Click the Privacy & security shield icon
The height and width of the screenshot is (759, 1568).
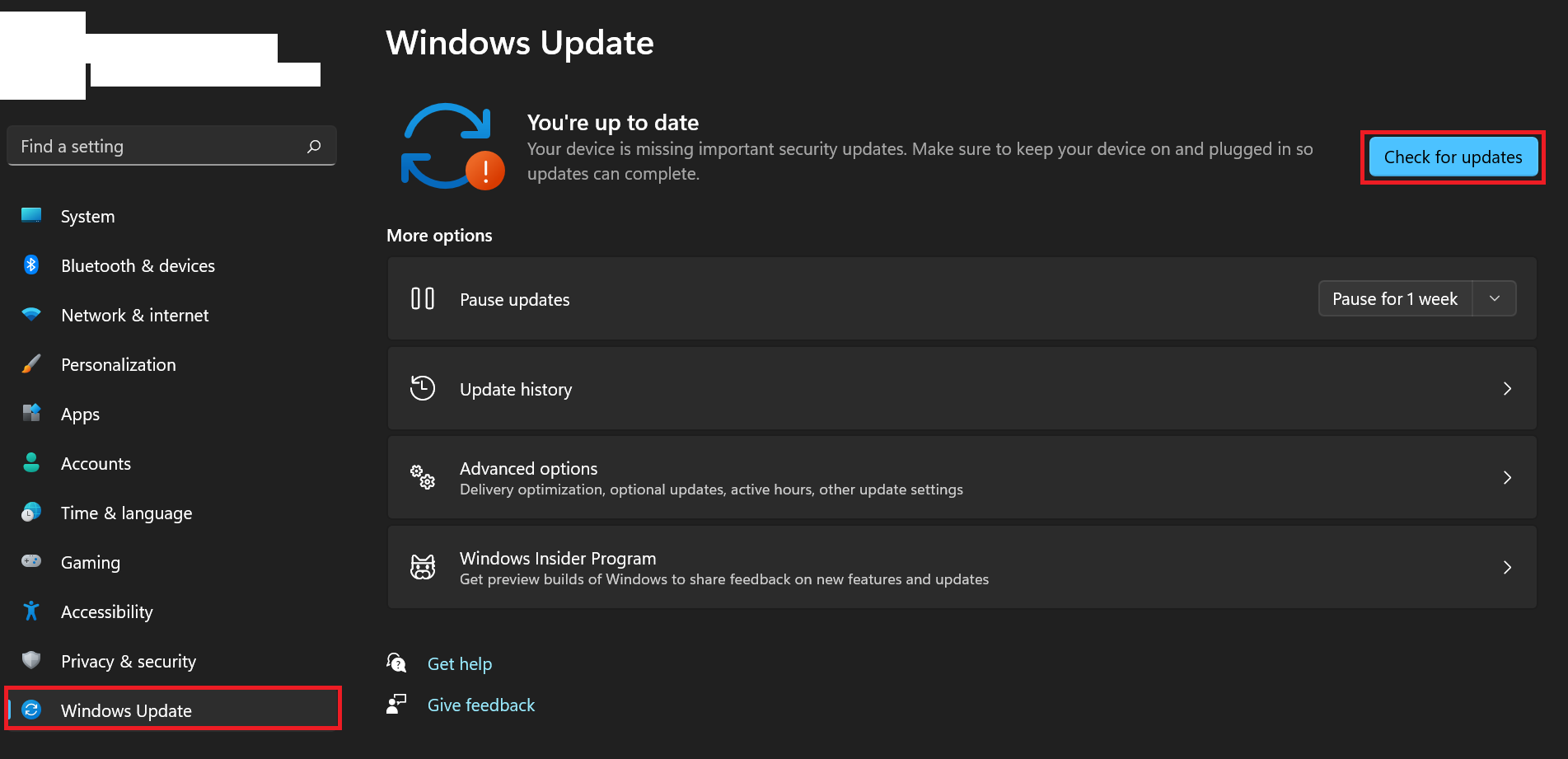pos(31,660)
